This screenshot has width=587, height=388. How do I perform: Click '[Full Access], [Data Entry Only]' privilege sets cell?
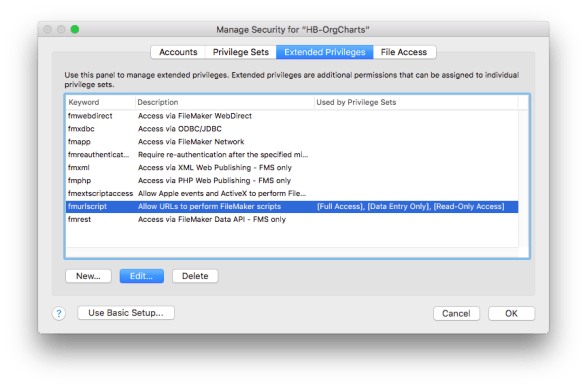point(411,207)
